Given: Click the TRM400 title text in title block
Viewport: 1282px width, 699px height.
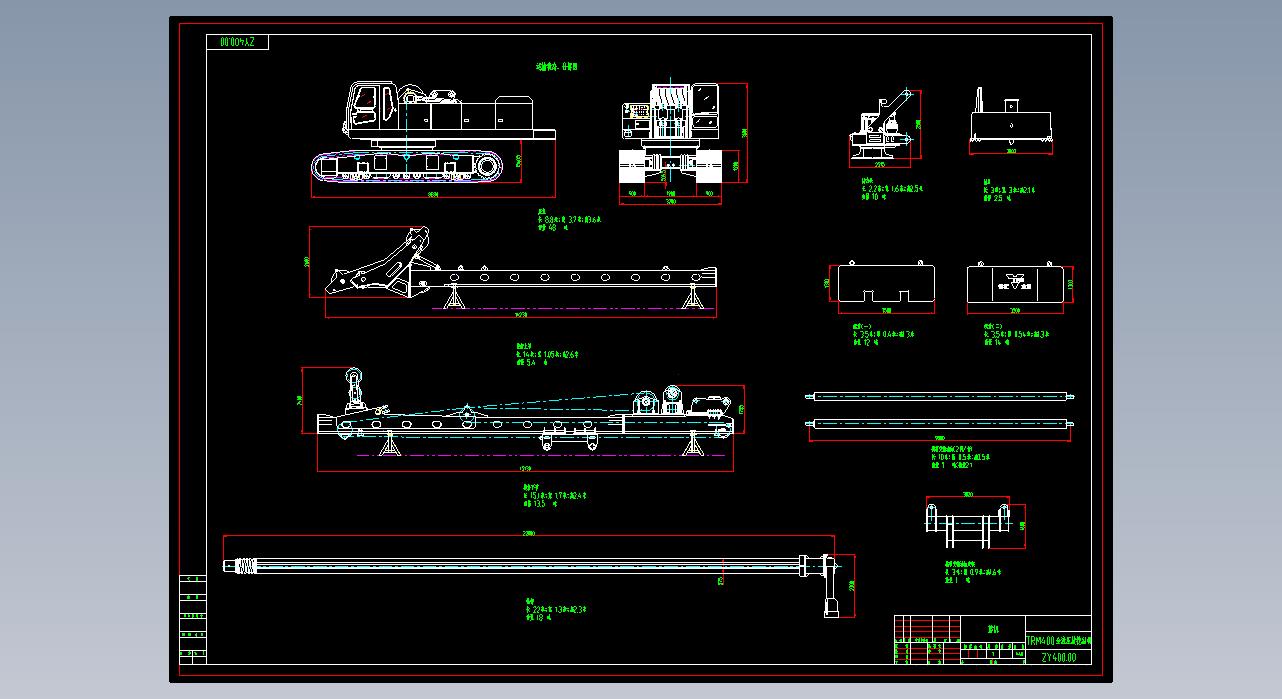Looking at the screenshot, I should (1059, 640).
